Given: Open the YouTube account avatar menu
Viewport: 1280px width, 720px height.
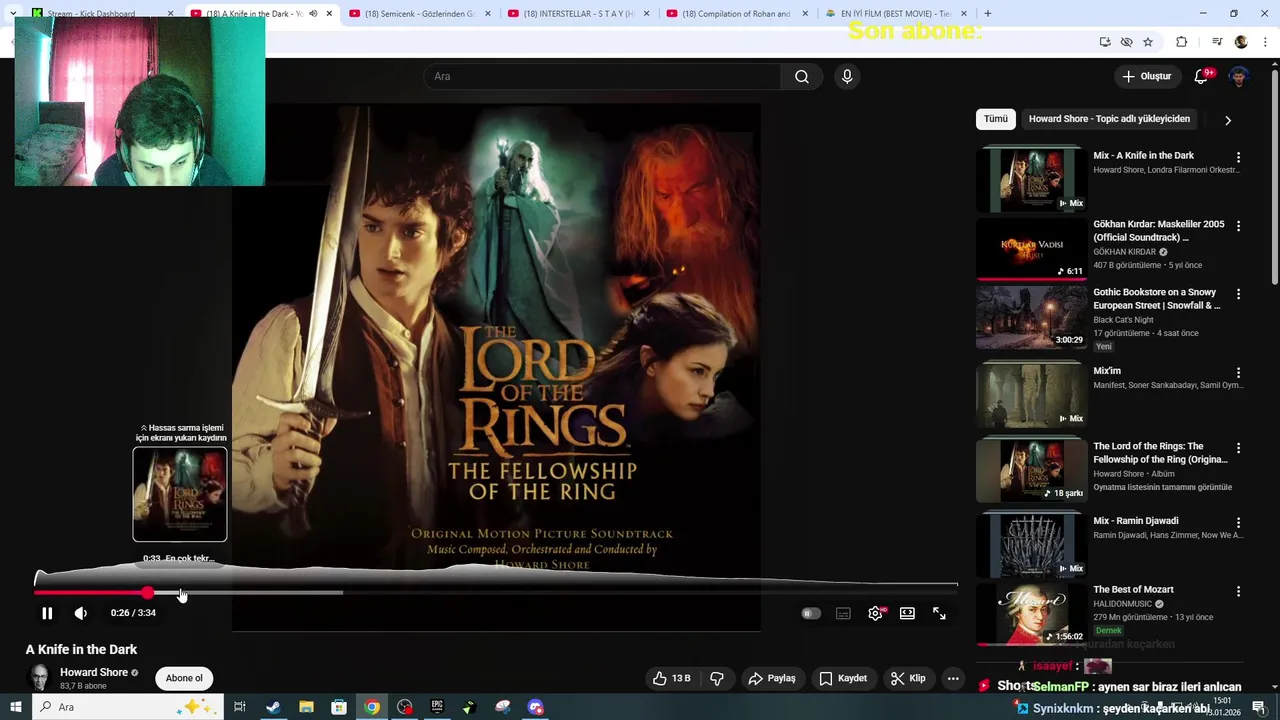Looking at the screenshot, I should [1239, 76].
